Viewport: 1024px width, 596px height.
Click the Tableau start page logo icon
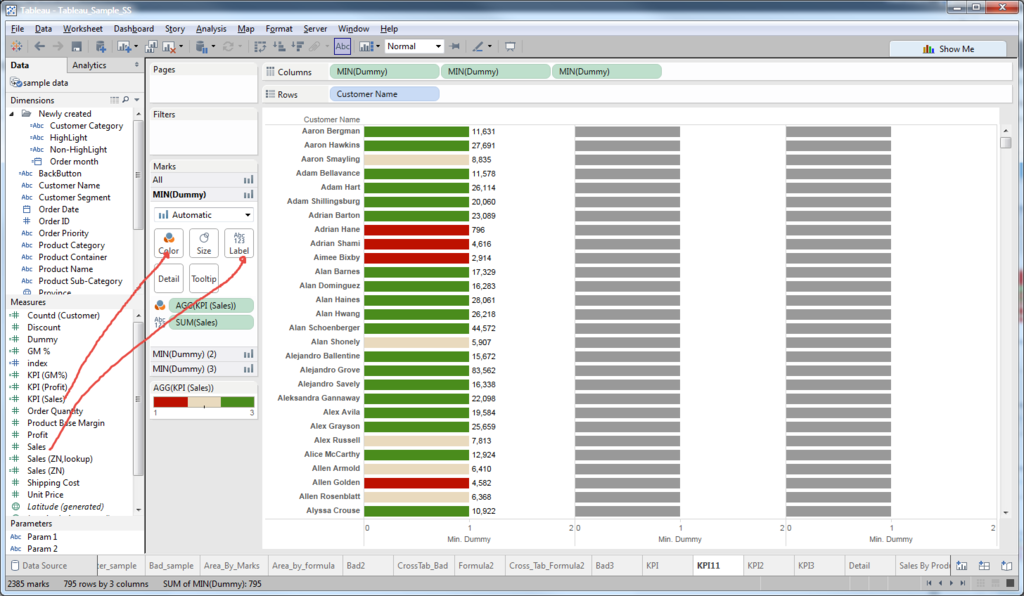(16, 46)
